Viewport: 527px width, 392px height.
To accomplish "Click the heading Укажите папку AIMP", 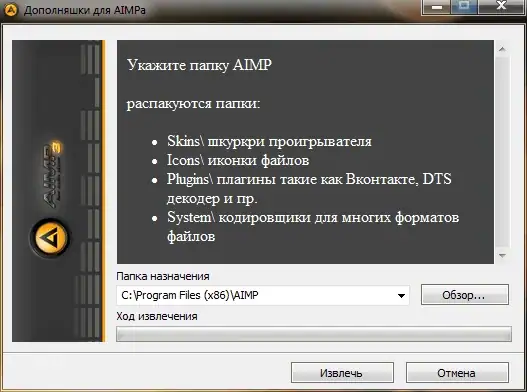I will 199,65.
